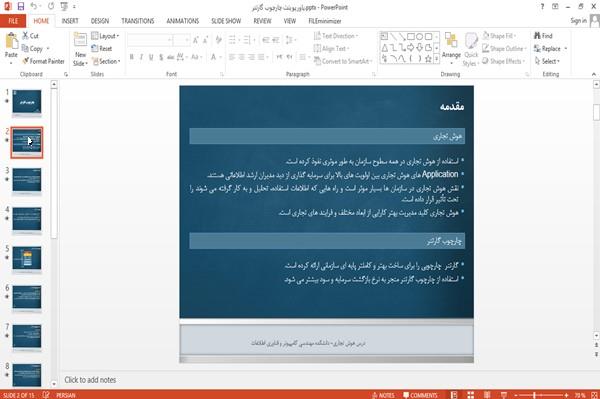This screenshot has width=600, height=399.
Task: Toggle Strikethrough formatting
Action: click(171, 57)
